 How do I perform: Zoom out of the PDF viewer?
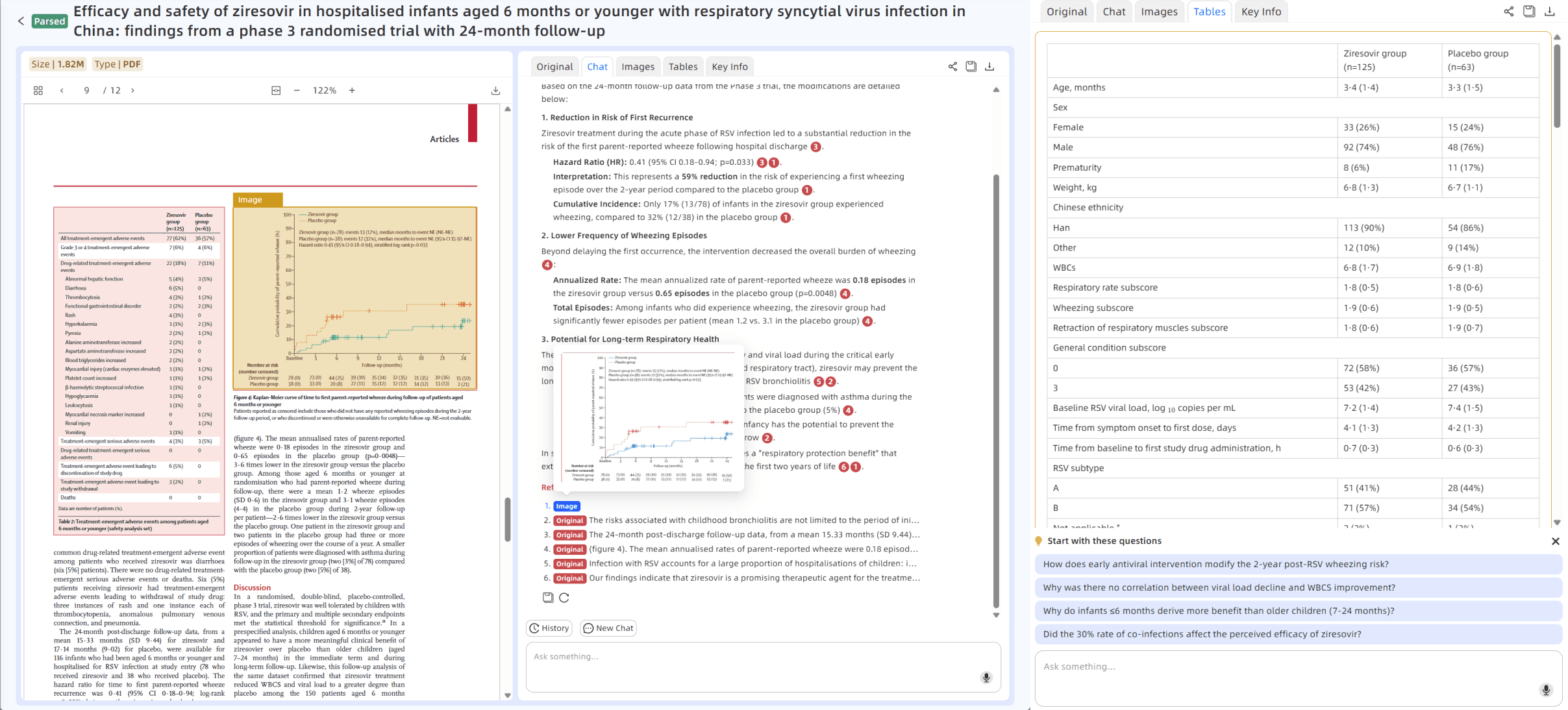[297, 91]
